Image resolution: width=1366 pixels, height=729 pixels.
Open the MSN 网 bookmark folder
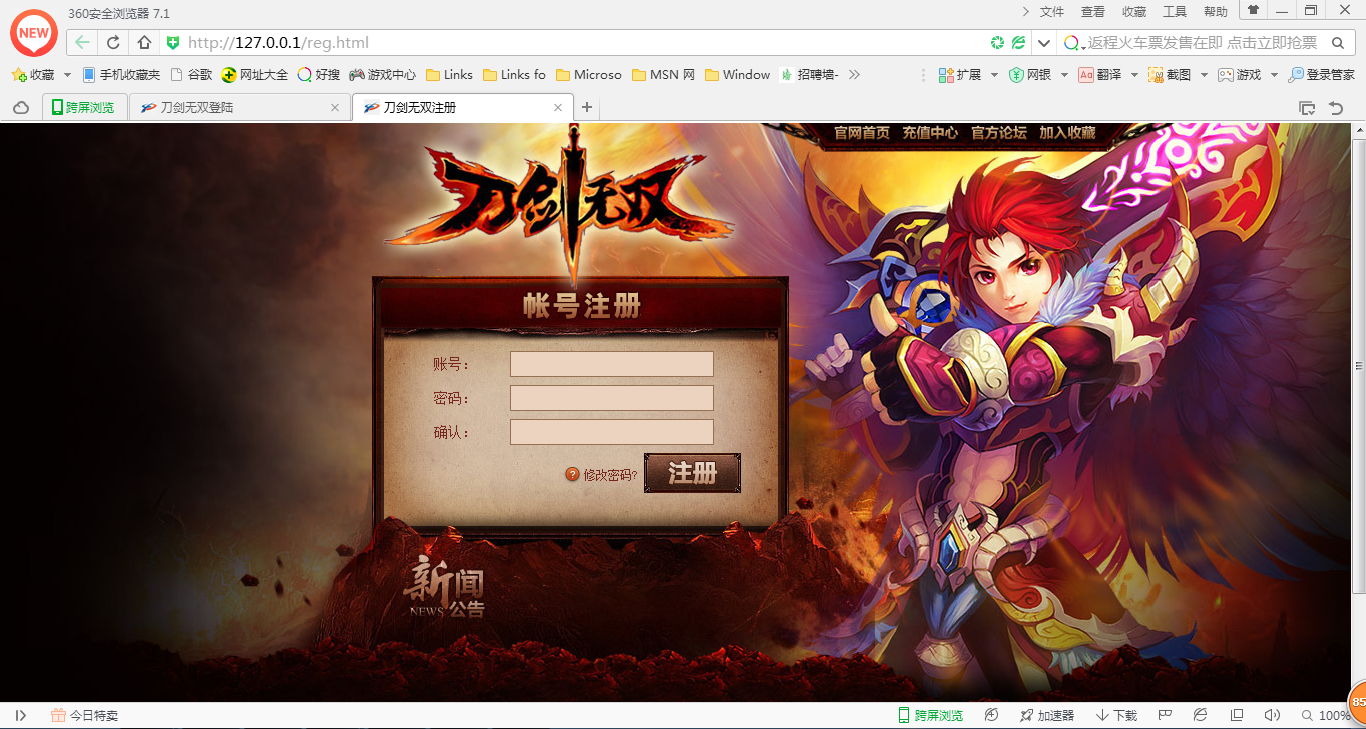pyautogui.click(x=663, y=75)
